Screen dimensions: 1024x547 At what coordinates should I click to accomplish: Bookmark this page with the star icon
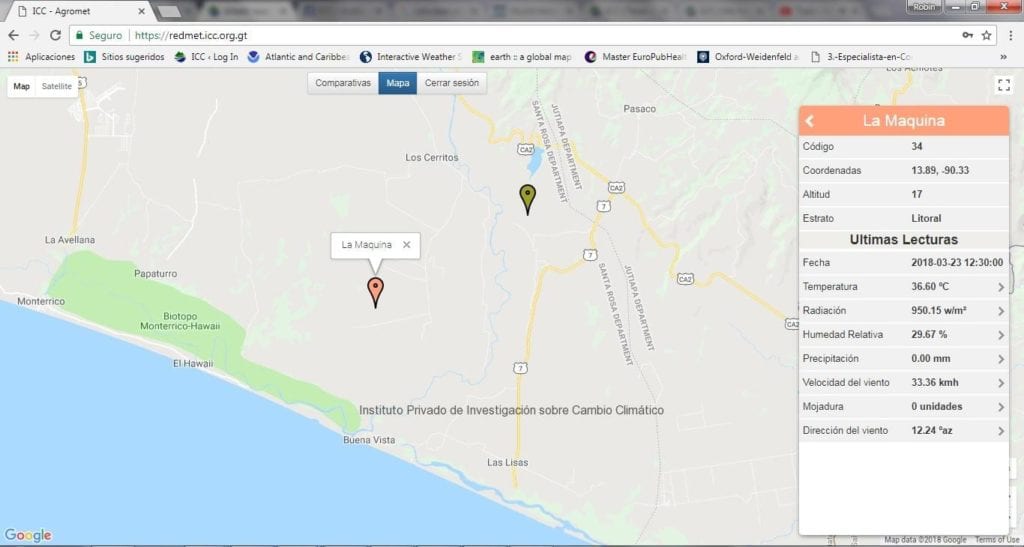click(986, 35)
